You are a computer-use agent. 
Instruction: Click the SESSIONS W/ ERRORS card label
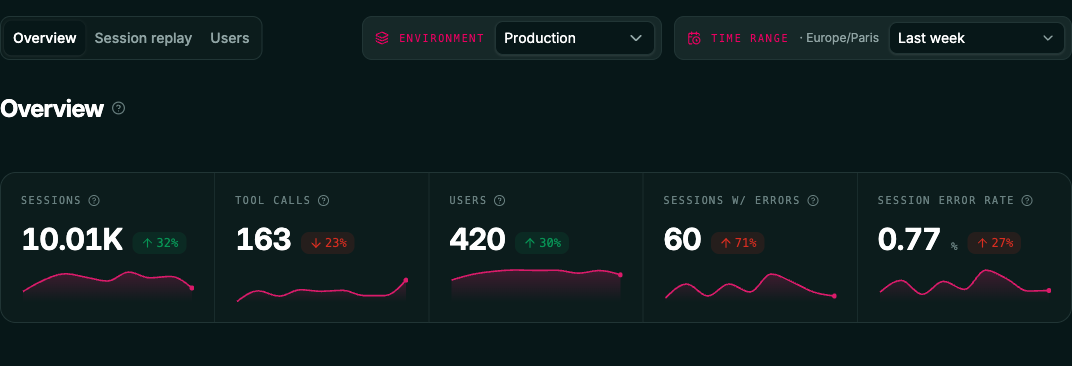coord(732,200)
